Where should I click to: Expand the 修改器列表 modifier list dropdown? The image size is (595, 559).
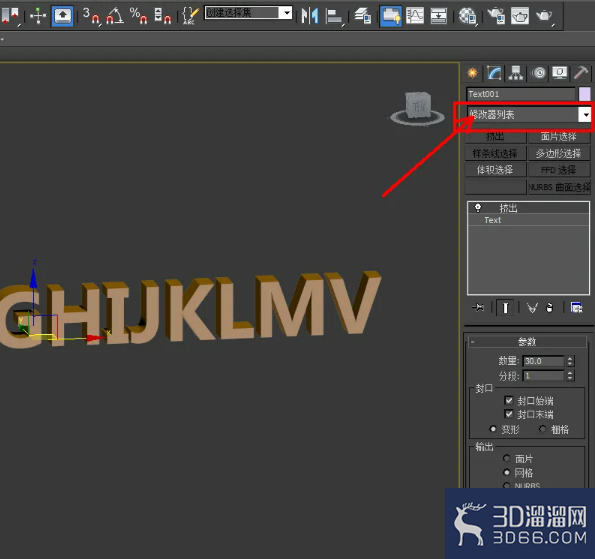(x=586, y=114)
